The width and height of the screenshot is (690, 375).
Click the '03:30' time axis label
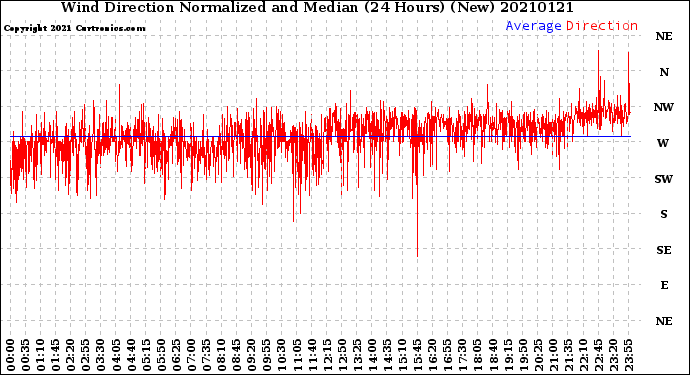click(x=101, y=356)
